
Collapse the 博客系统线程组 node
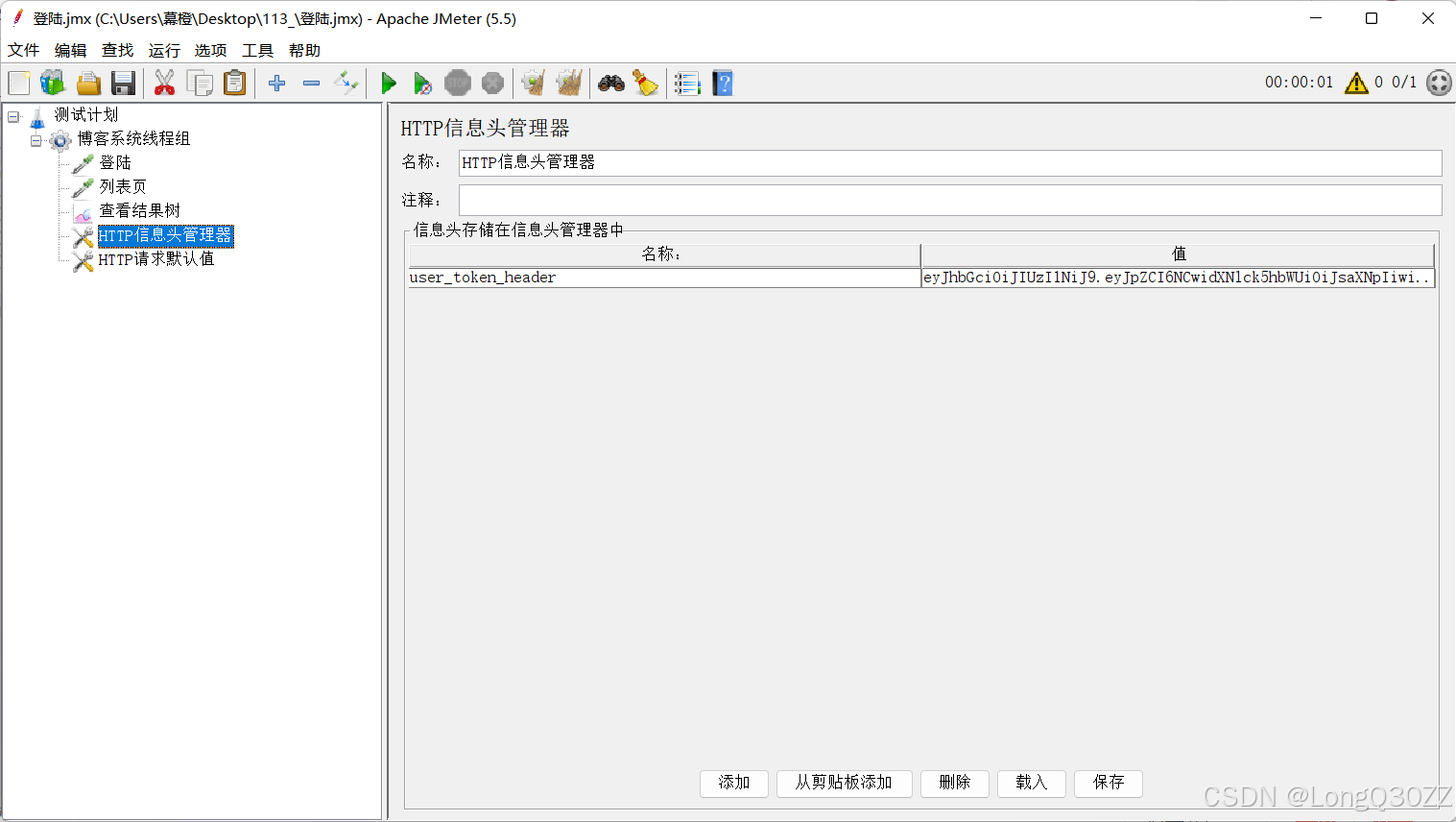click(36, 141)
